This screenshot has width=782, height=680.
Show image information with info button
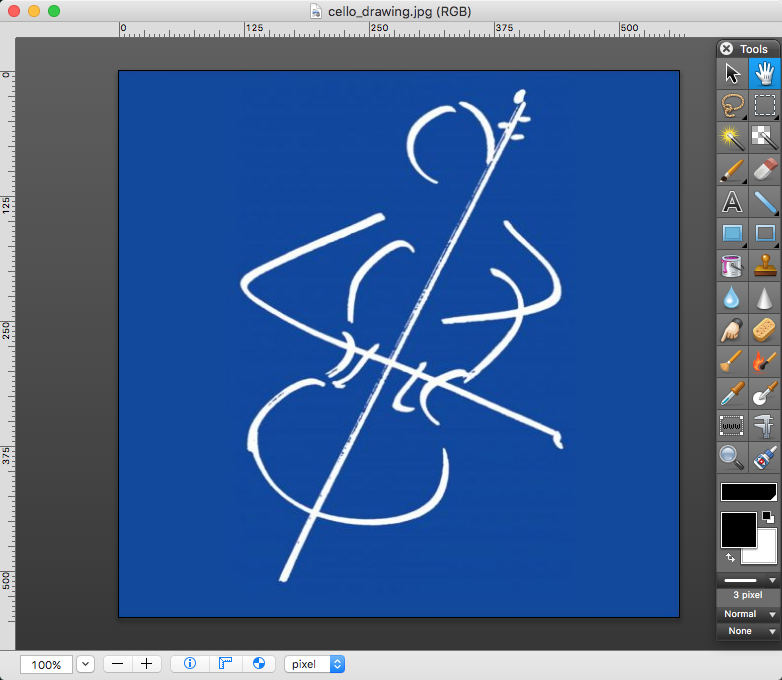pos(190,664)
